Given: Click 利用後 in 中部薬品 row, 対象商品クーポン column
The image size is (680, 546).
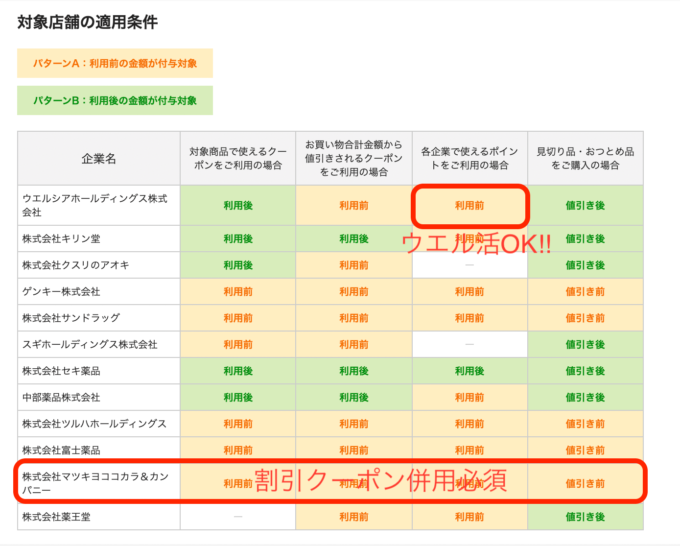Looking at the screenshot, I should 238,397.
